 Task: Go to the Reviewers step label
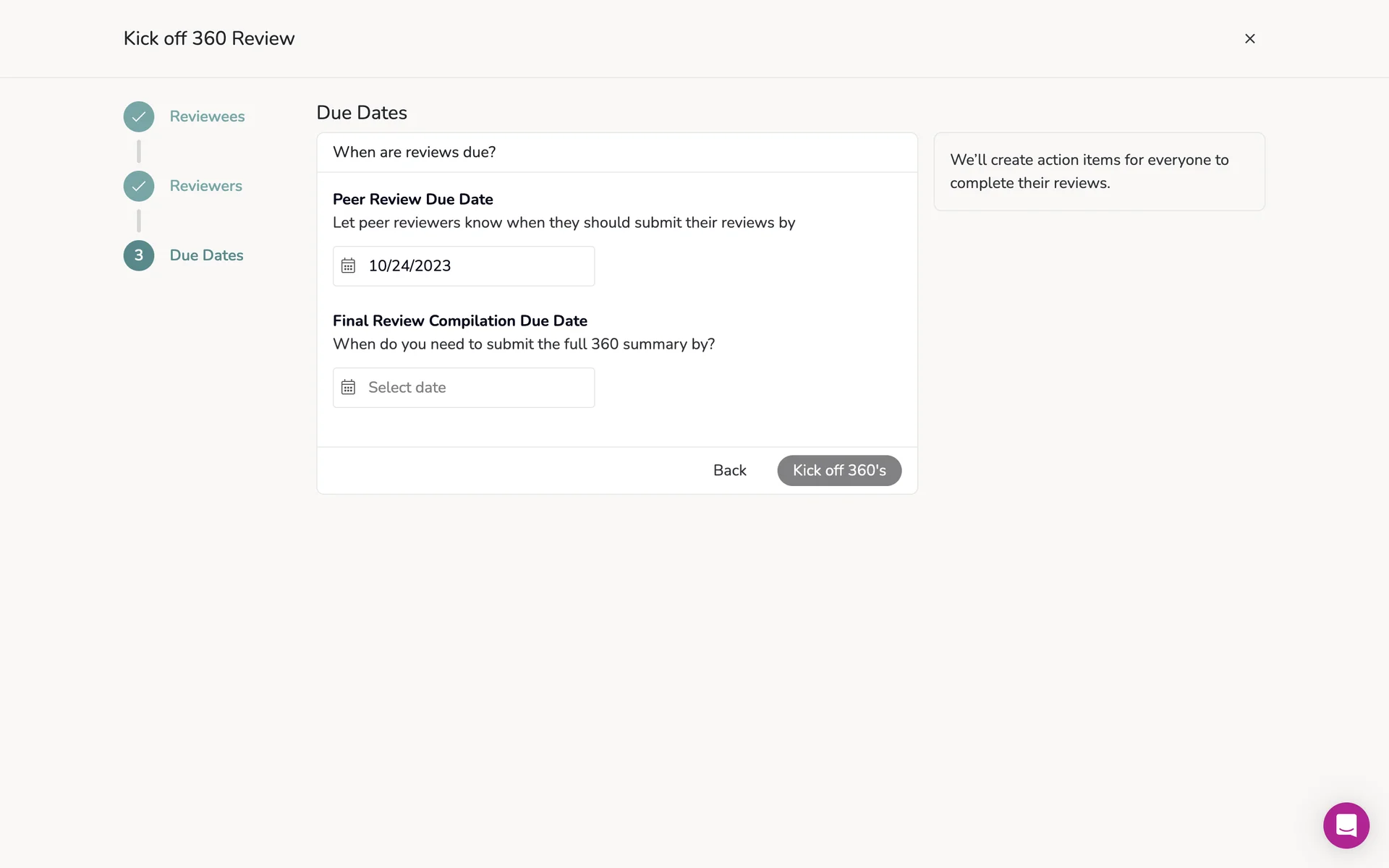point(206,186)
